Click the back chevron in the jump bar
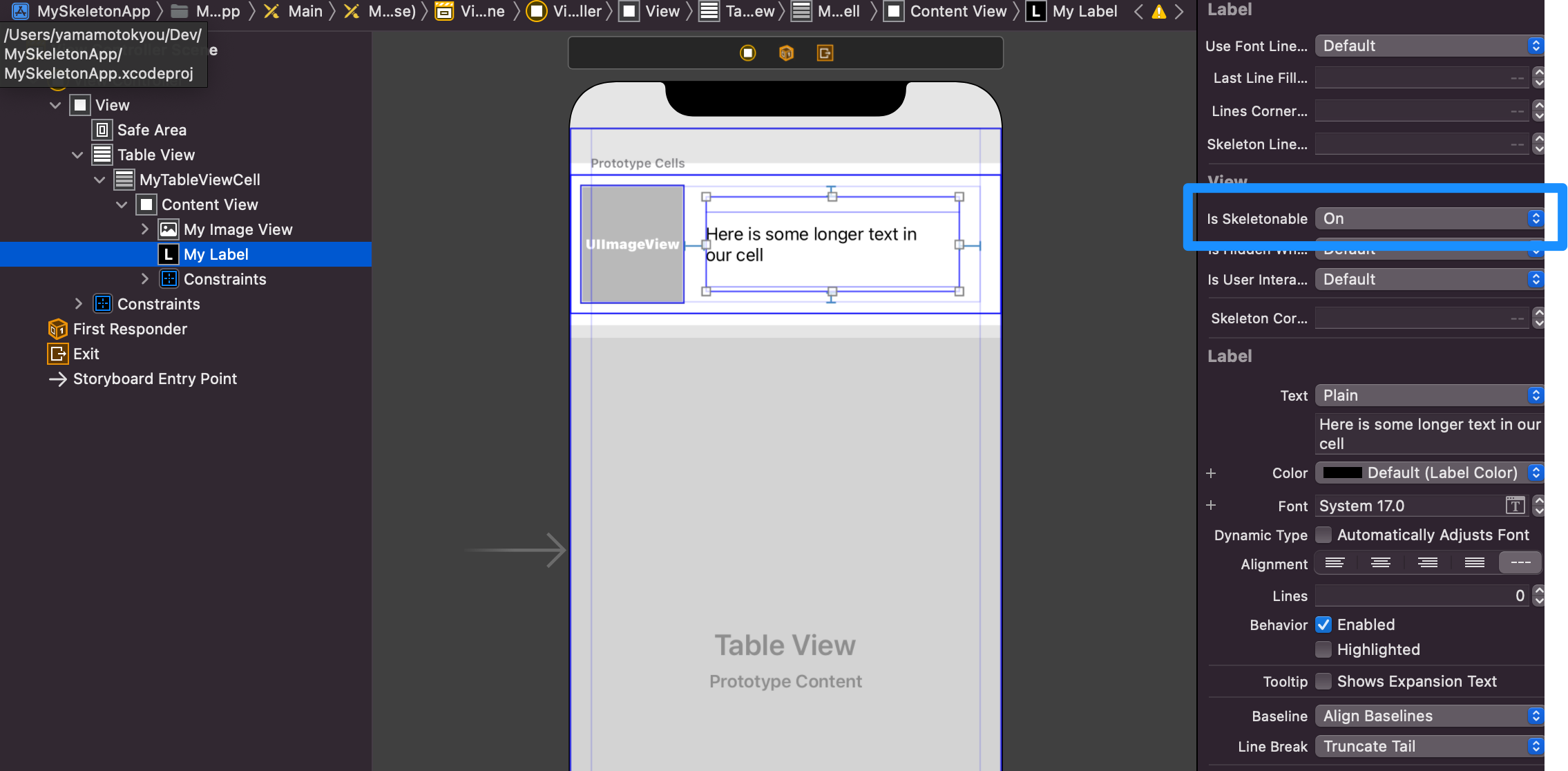 [x=1138, y=11]
